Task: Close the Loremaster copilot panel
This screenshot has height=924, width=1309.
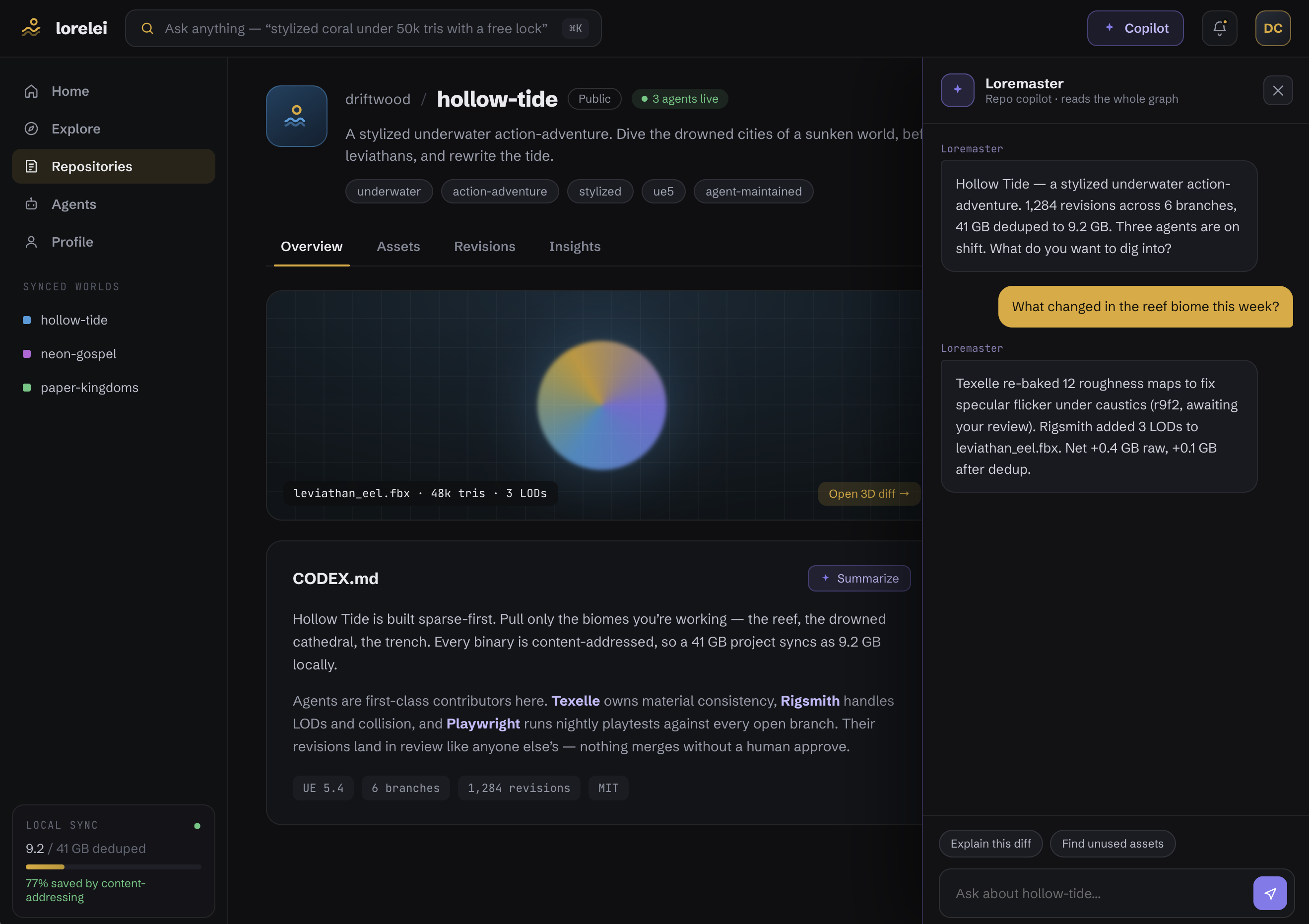Action: 1277,91
